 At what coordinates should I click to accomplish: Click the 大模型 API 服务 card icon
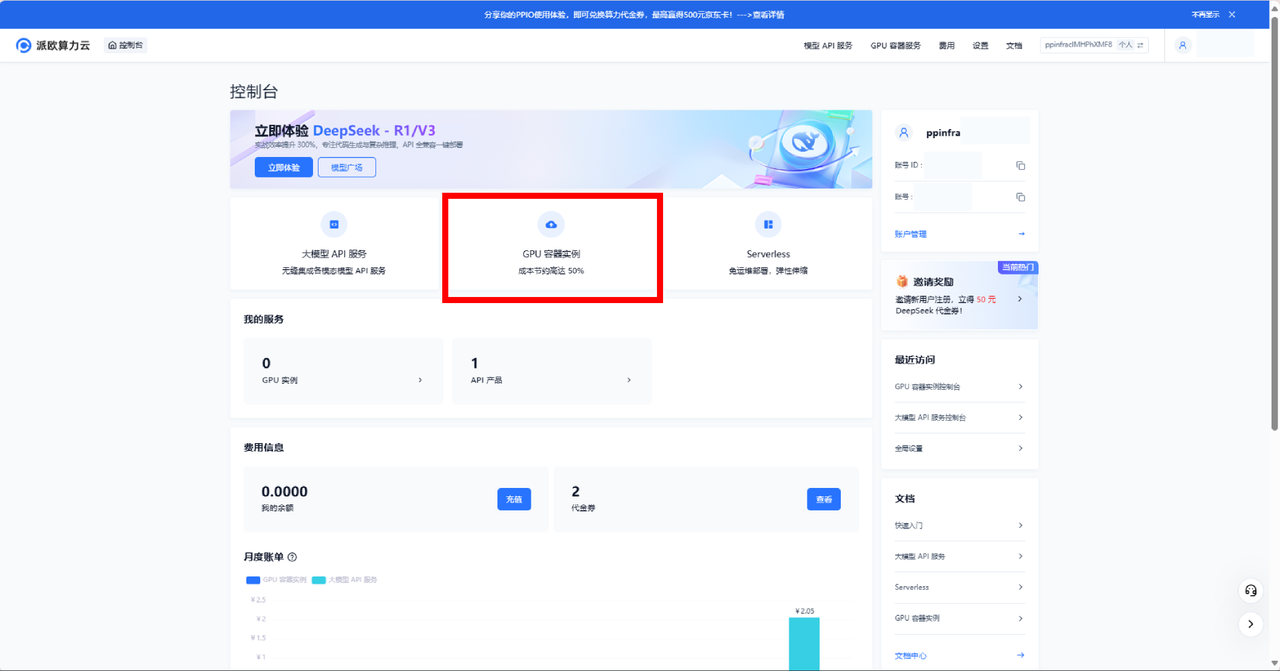coord(334,224)
